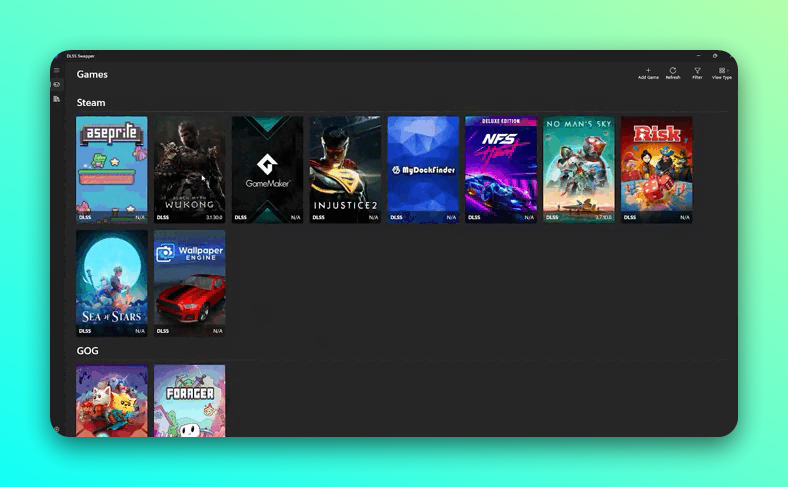
Task: Open No Man's Sky game card
Action: coord(579,168)
